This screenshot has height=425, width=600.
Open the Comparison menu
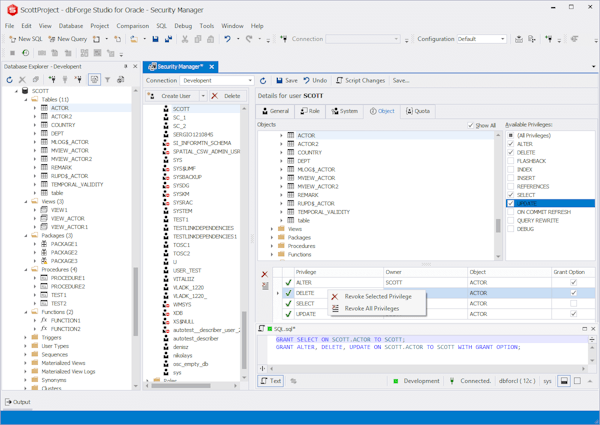pos(132,25)
